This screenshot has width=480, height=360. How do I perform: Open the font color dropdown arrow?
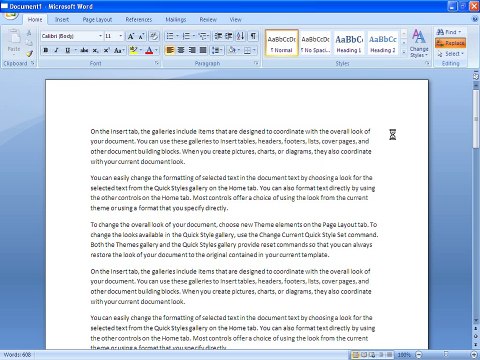[x=156, y=50]
